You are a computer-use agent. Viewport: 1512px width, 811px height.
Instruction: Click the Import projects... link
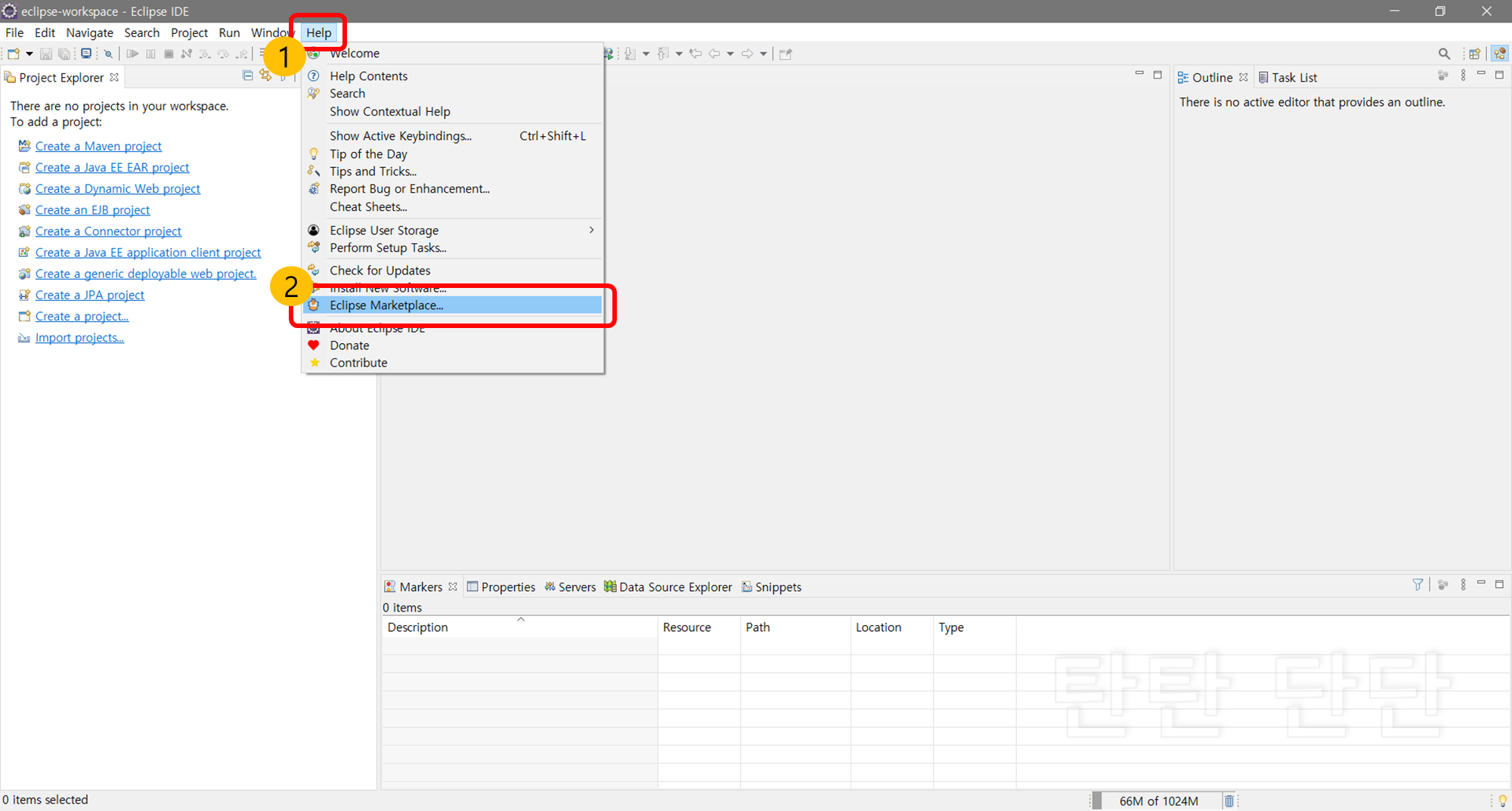click(x=79, y=337)
